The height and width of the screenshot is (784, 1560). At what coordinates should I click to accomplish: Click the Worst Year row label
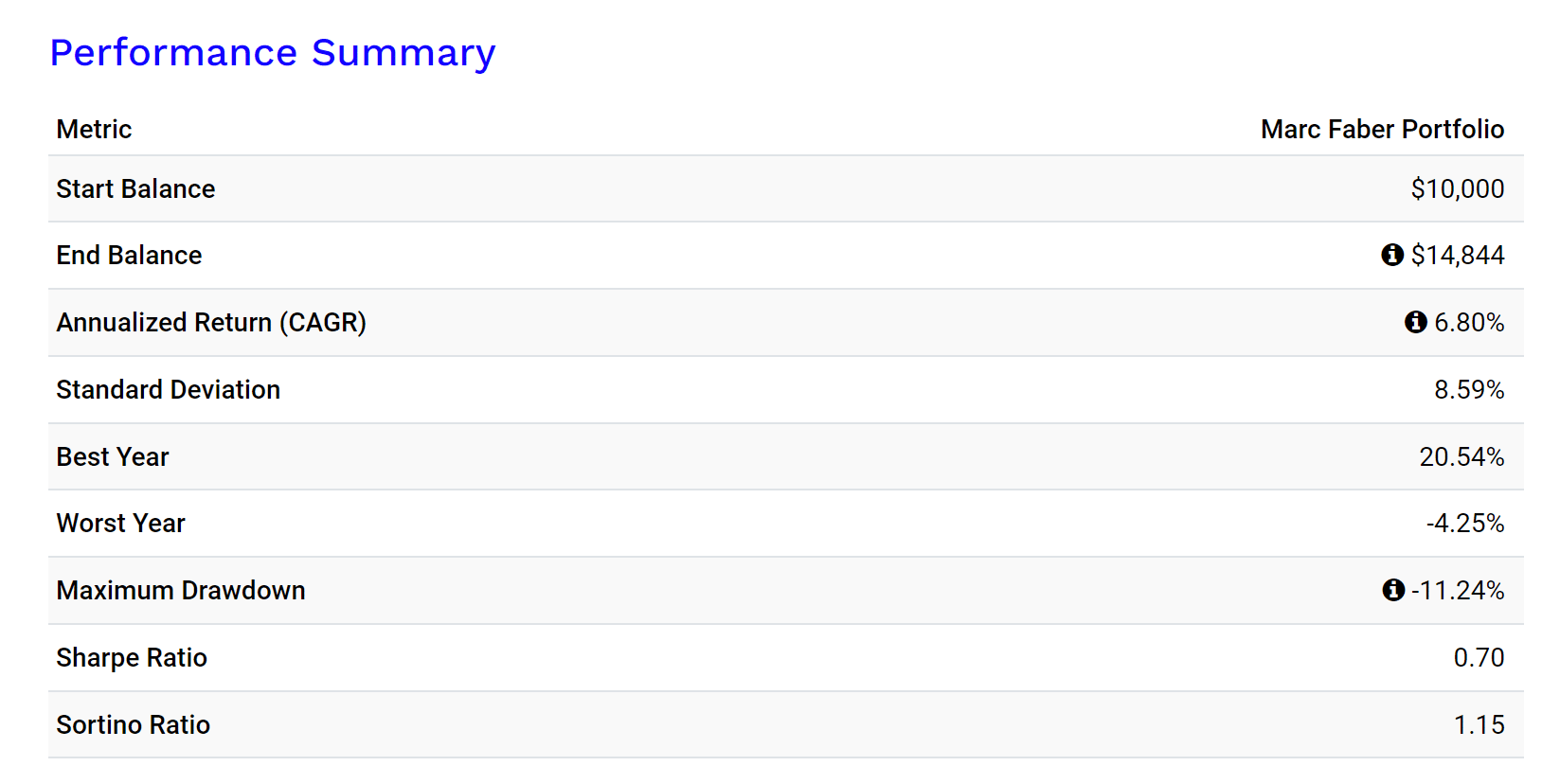pyautogui.click(x=120, y=524)
